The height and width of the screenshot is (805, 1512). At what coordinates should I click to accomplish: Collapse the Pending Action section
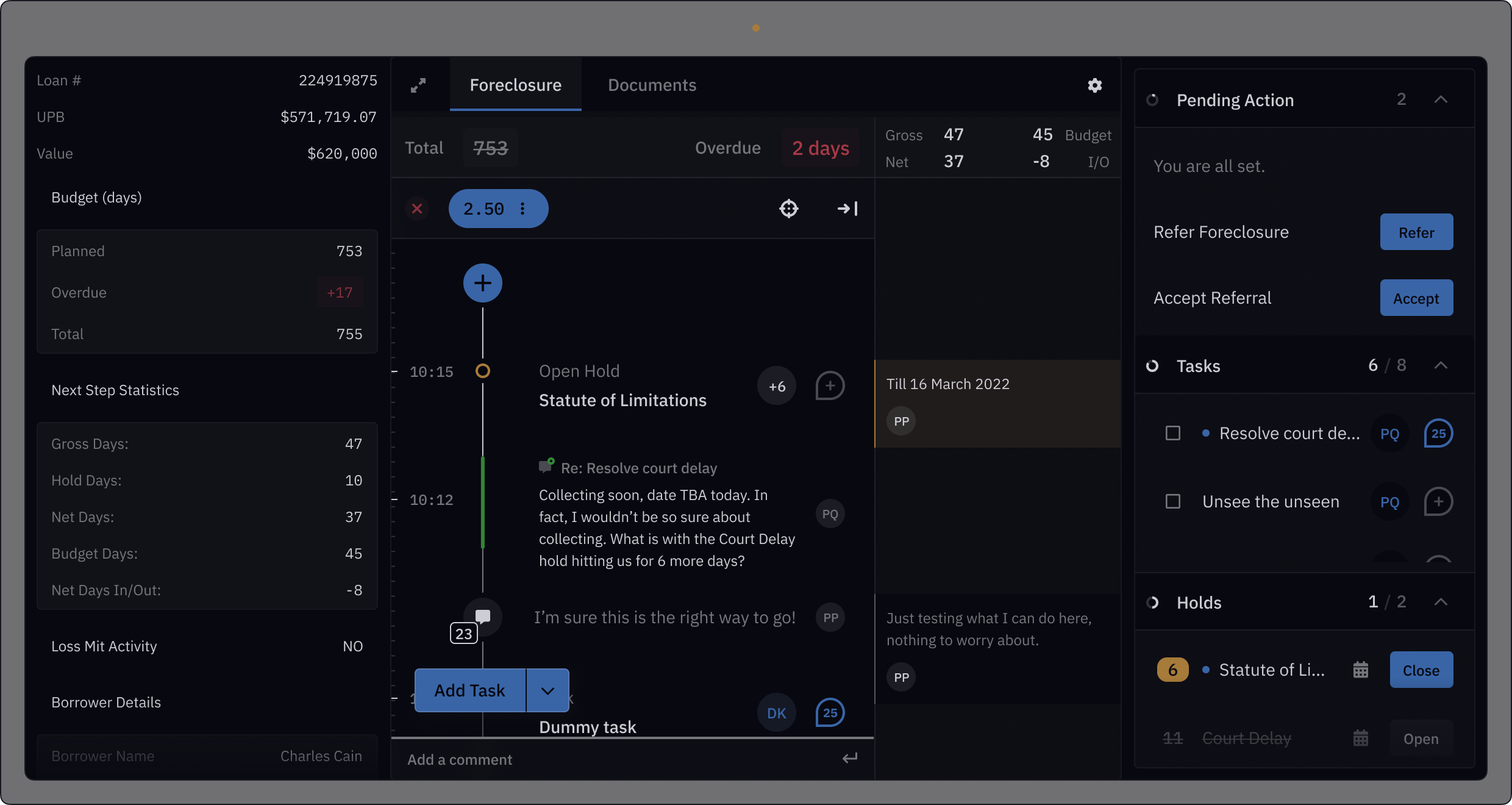tap(1441, 99)
